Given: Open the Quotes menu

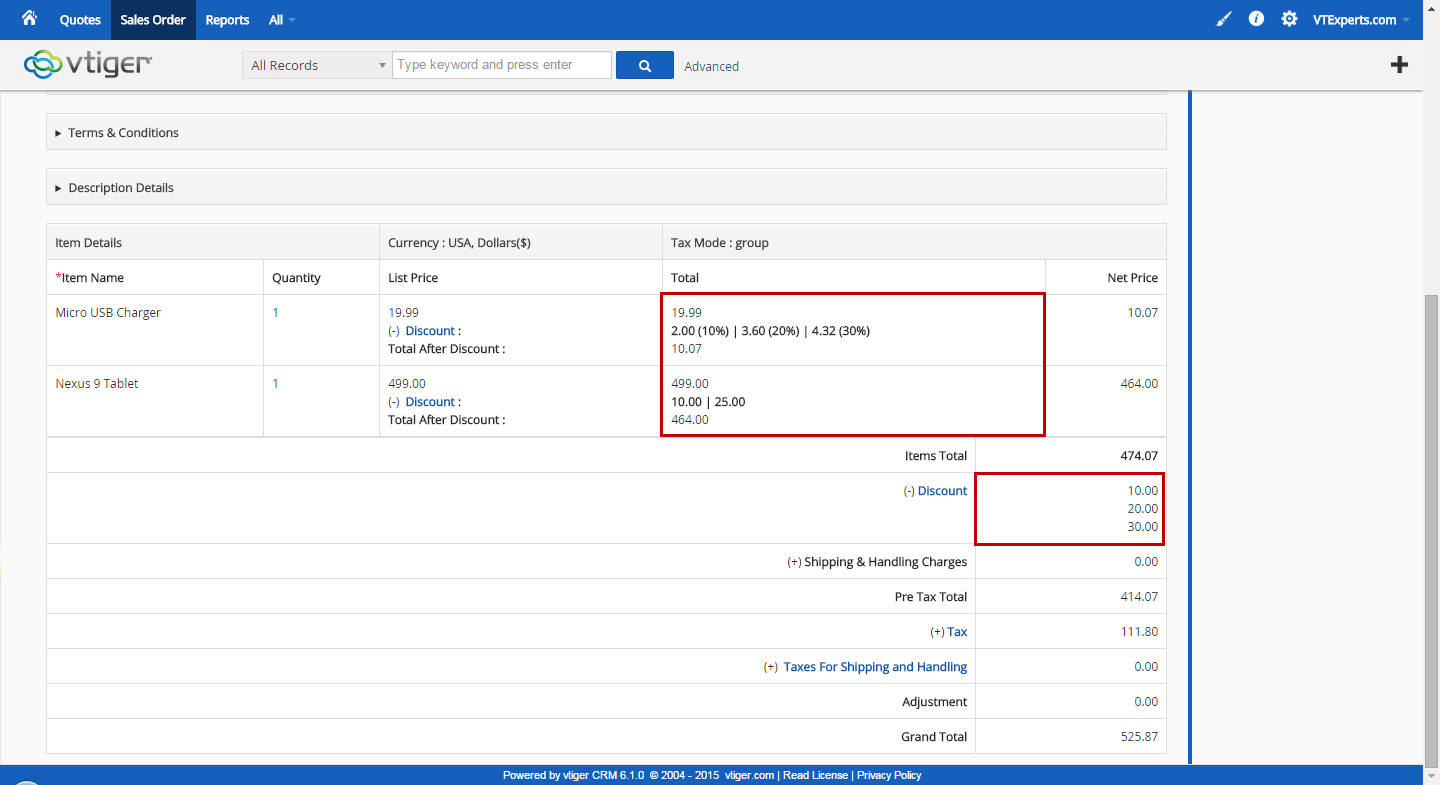Looking at the screenshot, I should 80,20.
